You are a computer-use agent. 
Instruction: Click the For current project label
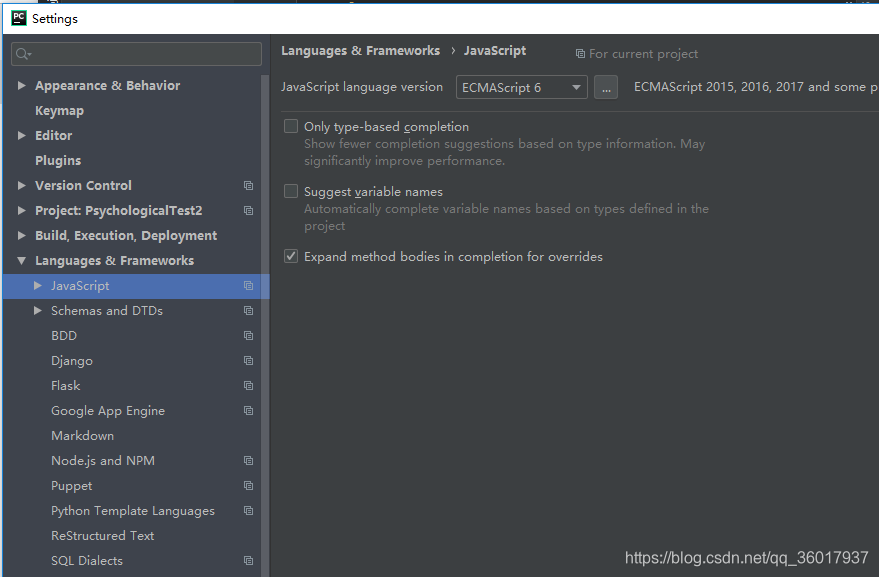[x=643, y=54]
